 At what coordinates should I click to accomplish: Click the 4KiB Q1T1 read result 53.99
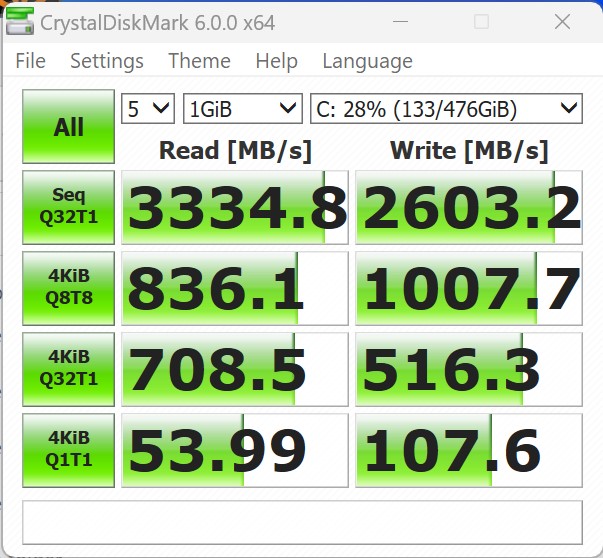235,450
